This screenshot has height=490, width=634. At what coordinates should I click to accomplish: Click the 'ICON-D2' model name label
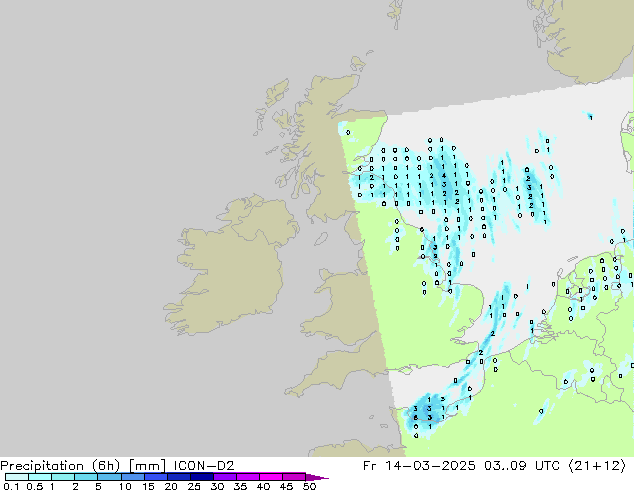point(204,466)
